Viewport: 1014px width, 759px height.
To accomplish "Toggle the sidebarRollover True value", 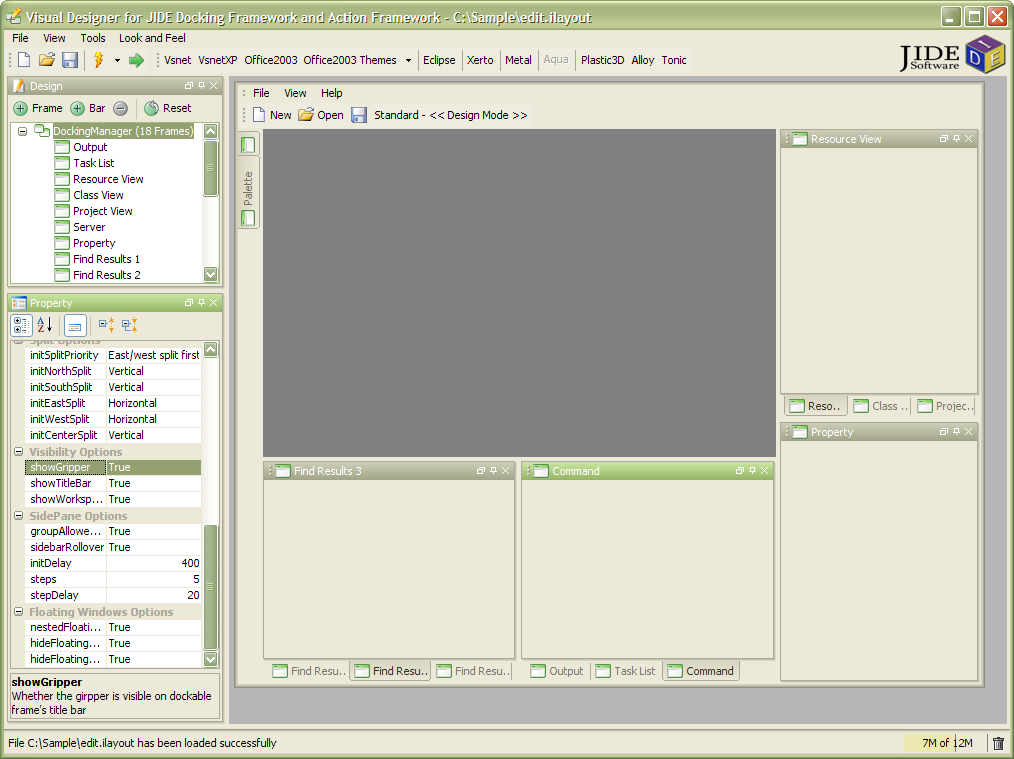I will tap(153, 547).
